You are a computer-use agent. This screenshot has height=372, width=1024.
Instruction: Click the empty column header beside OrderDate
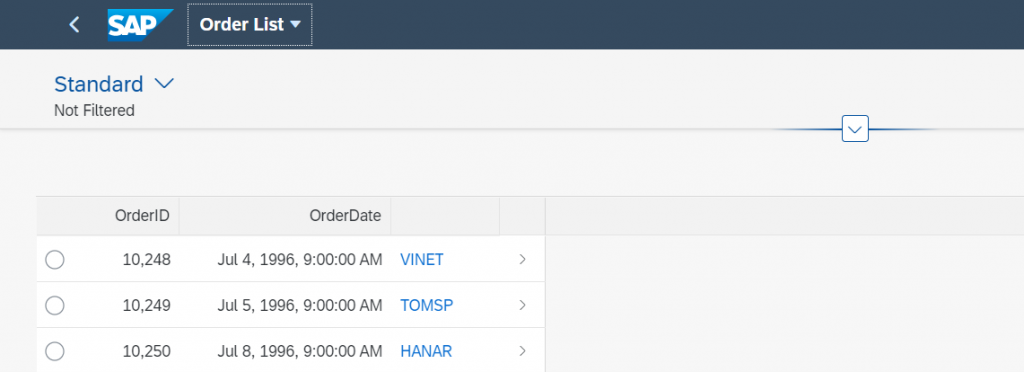(445, 216)
